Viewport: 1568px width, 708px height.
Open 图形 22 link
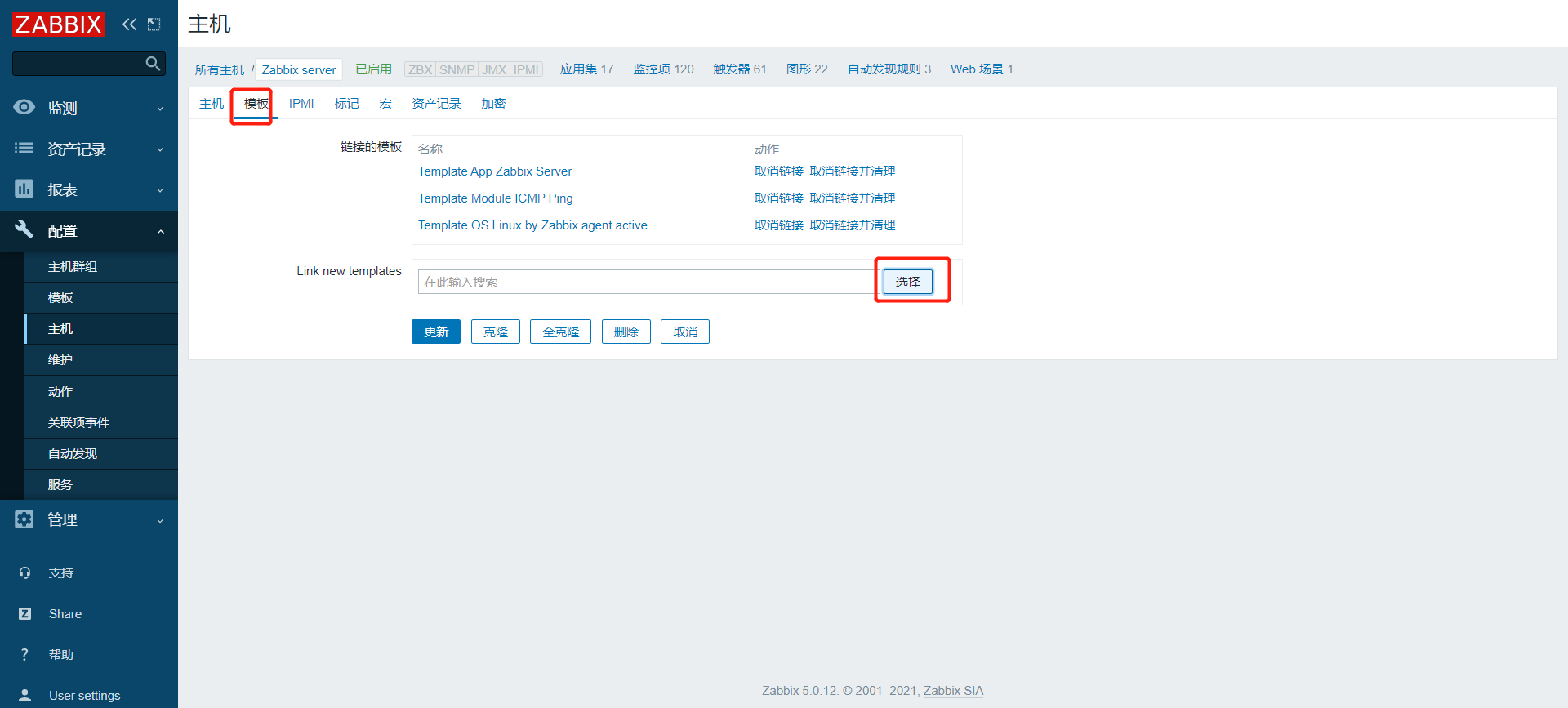point(807,69)
